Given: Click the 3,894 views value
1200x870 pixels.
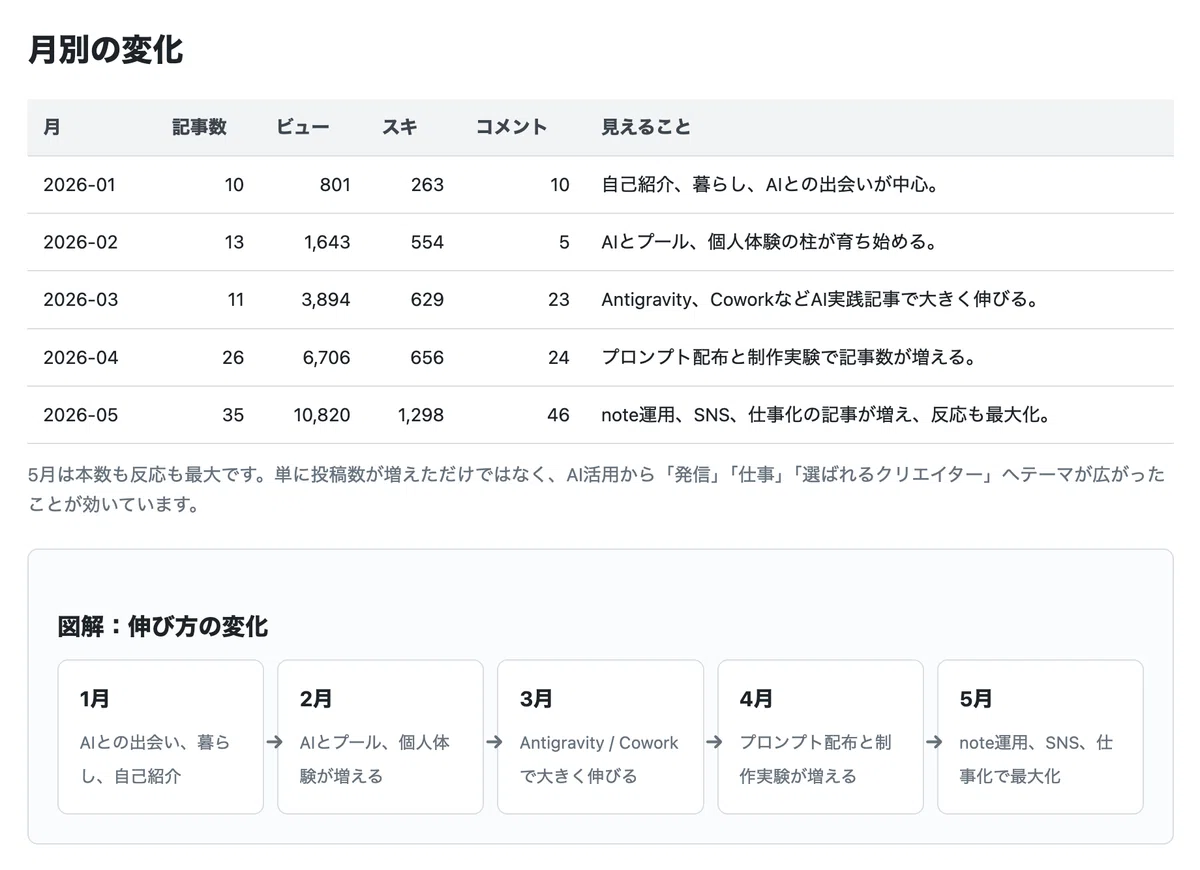Looking at the screenshot, I should [326, 300].
